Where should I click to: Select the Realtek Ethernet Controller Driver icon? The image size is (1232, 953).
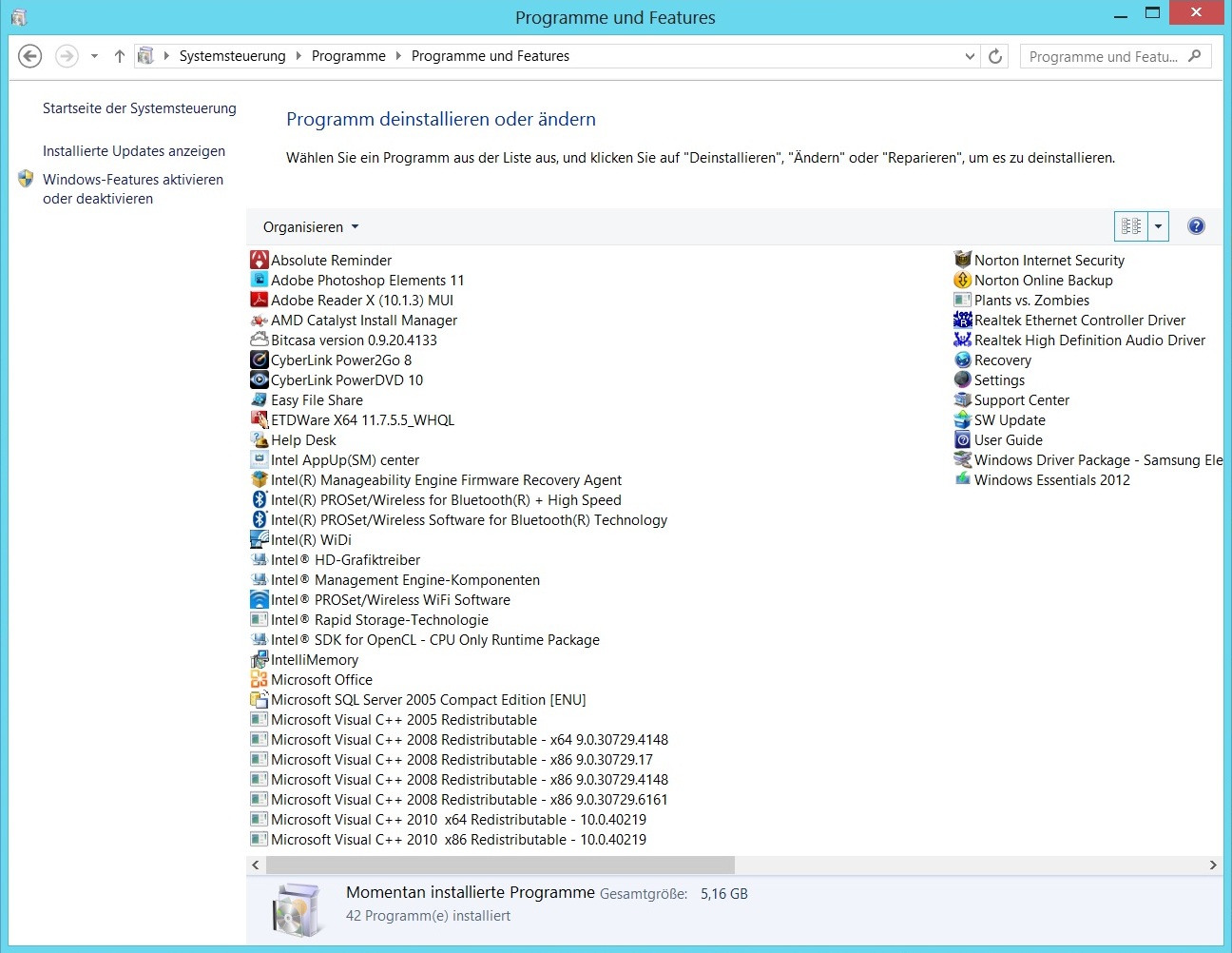coord(963,320)
